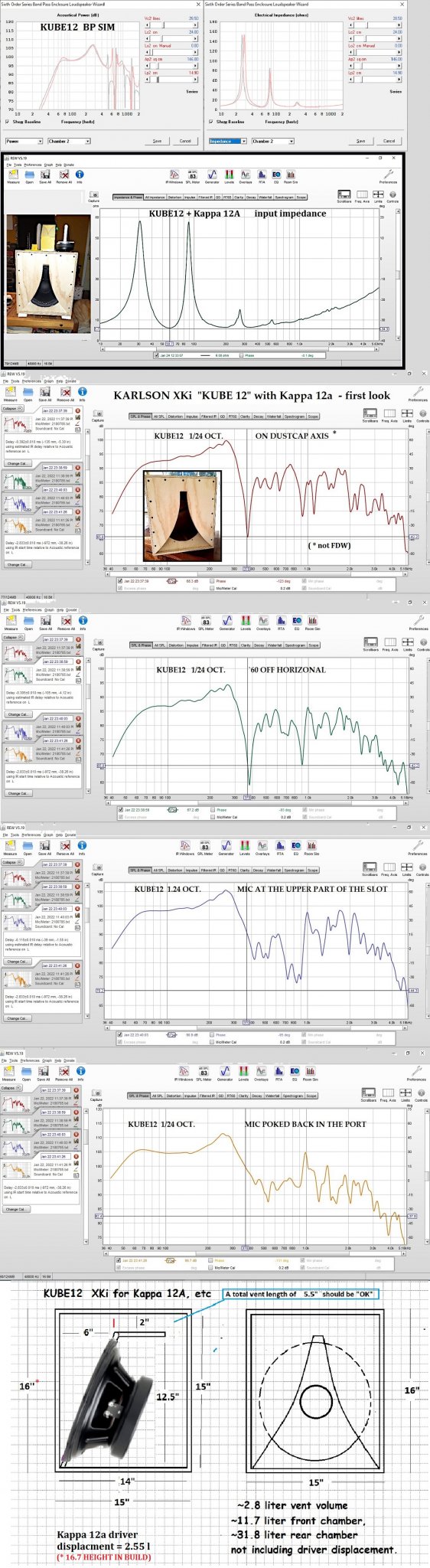Open Overlays in input impedance window
Viewport: 430px width, 1568px height.
(245, 176)
